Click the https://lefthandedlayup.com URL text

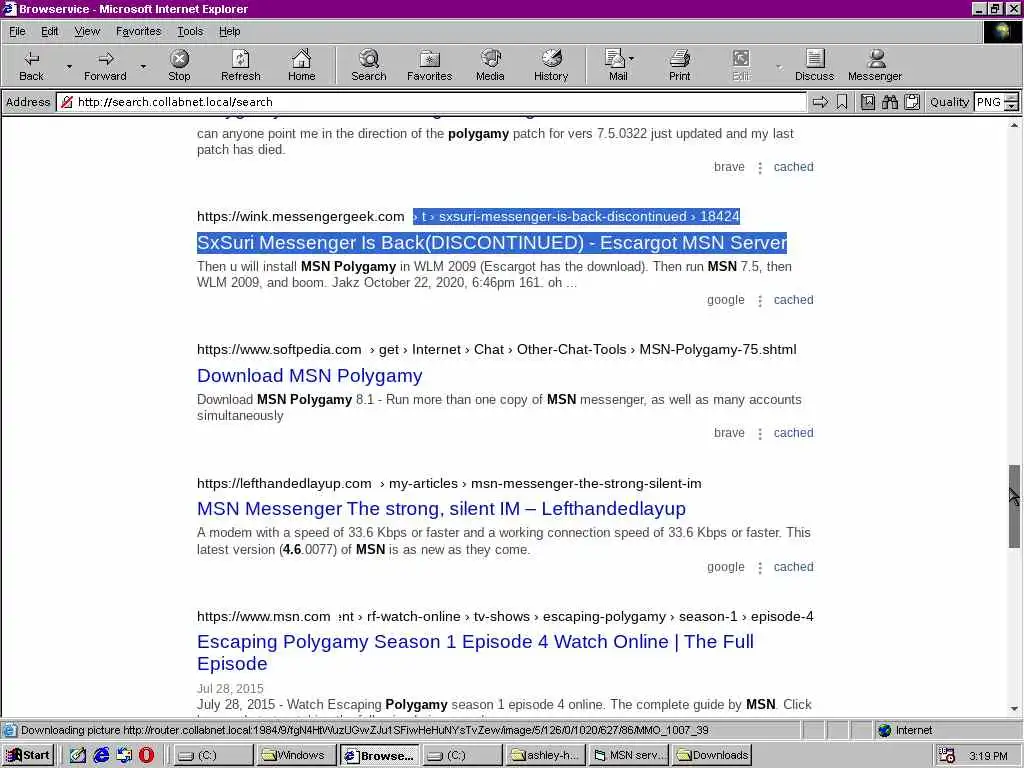click(284, 483)
